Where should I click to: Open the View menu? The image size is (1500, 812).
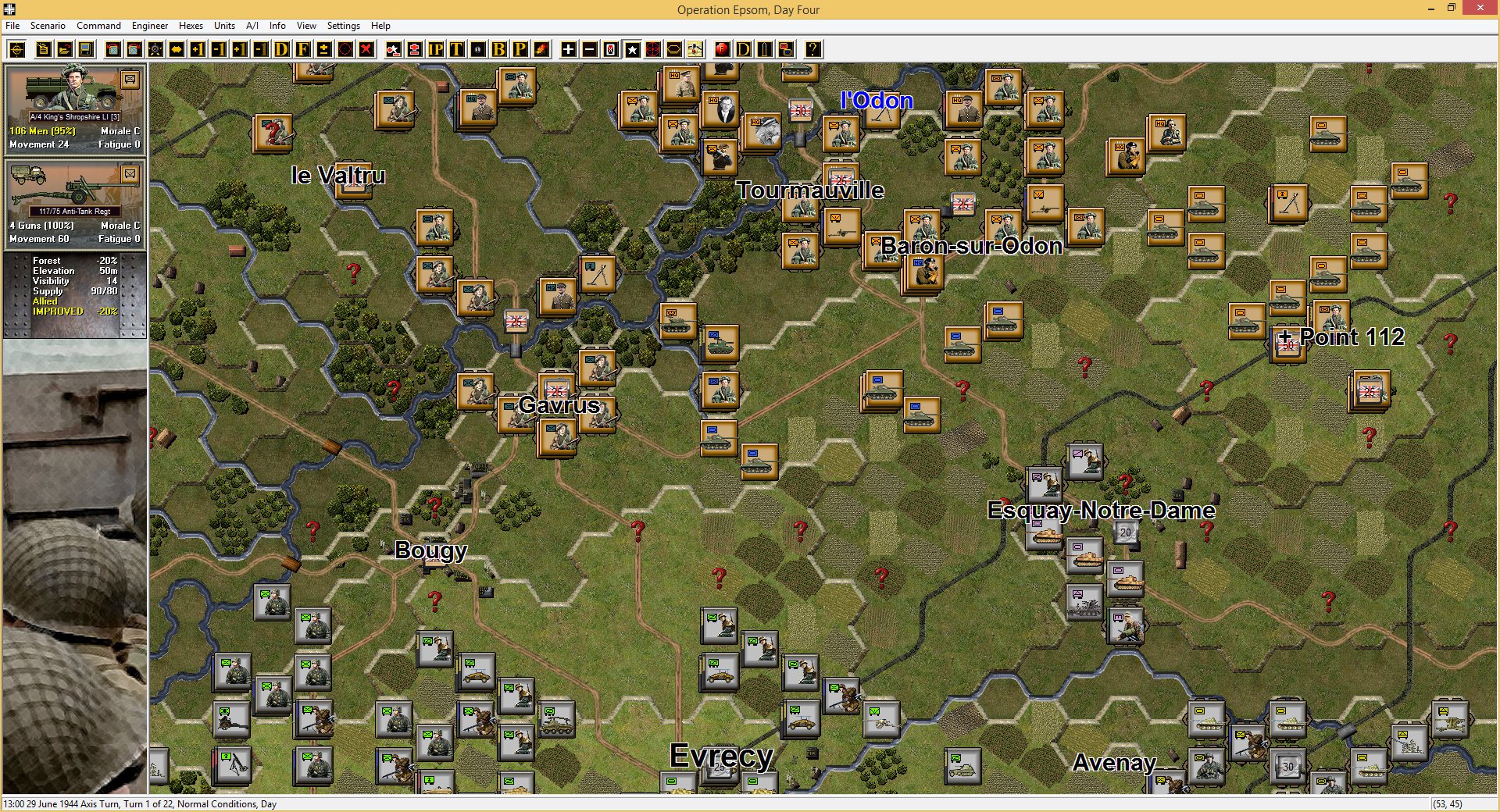[306, 26]
